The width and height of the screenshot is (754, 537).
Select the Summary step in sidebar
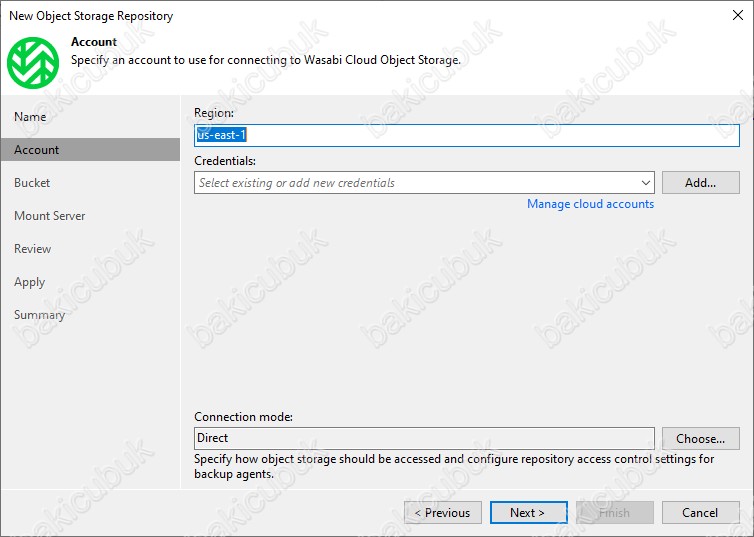[39, 315]
